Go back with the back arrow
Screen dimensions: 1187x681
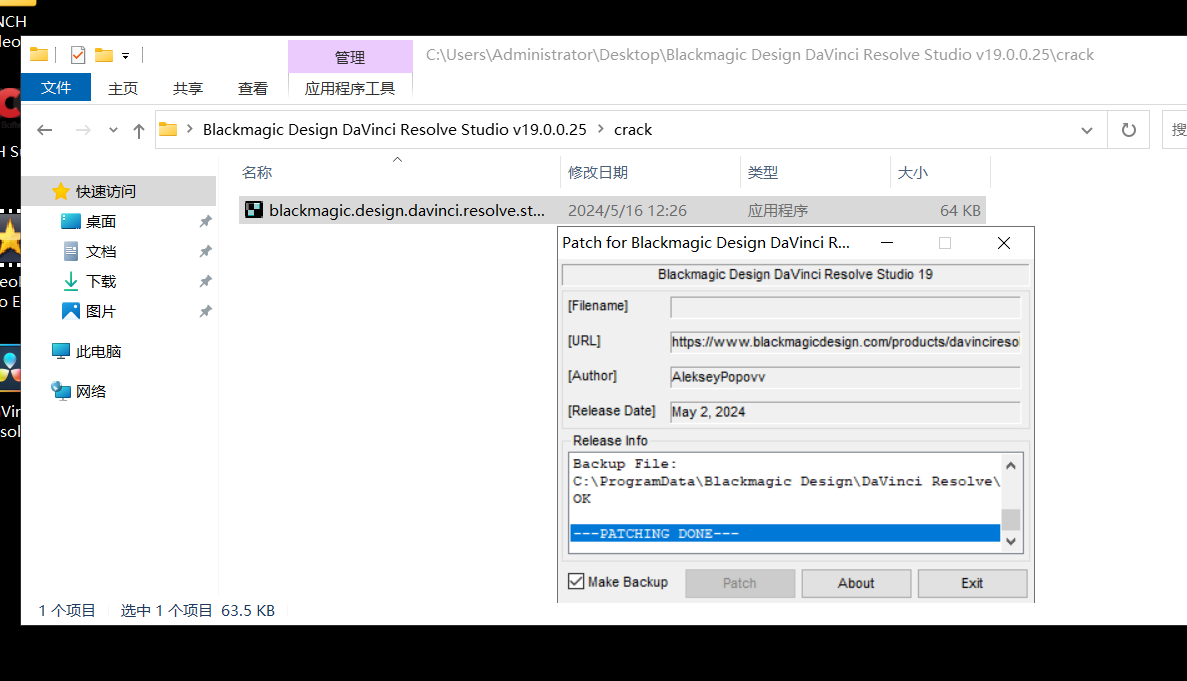click(x=45, y=130)
